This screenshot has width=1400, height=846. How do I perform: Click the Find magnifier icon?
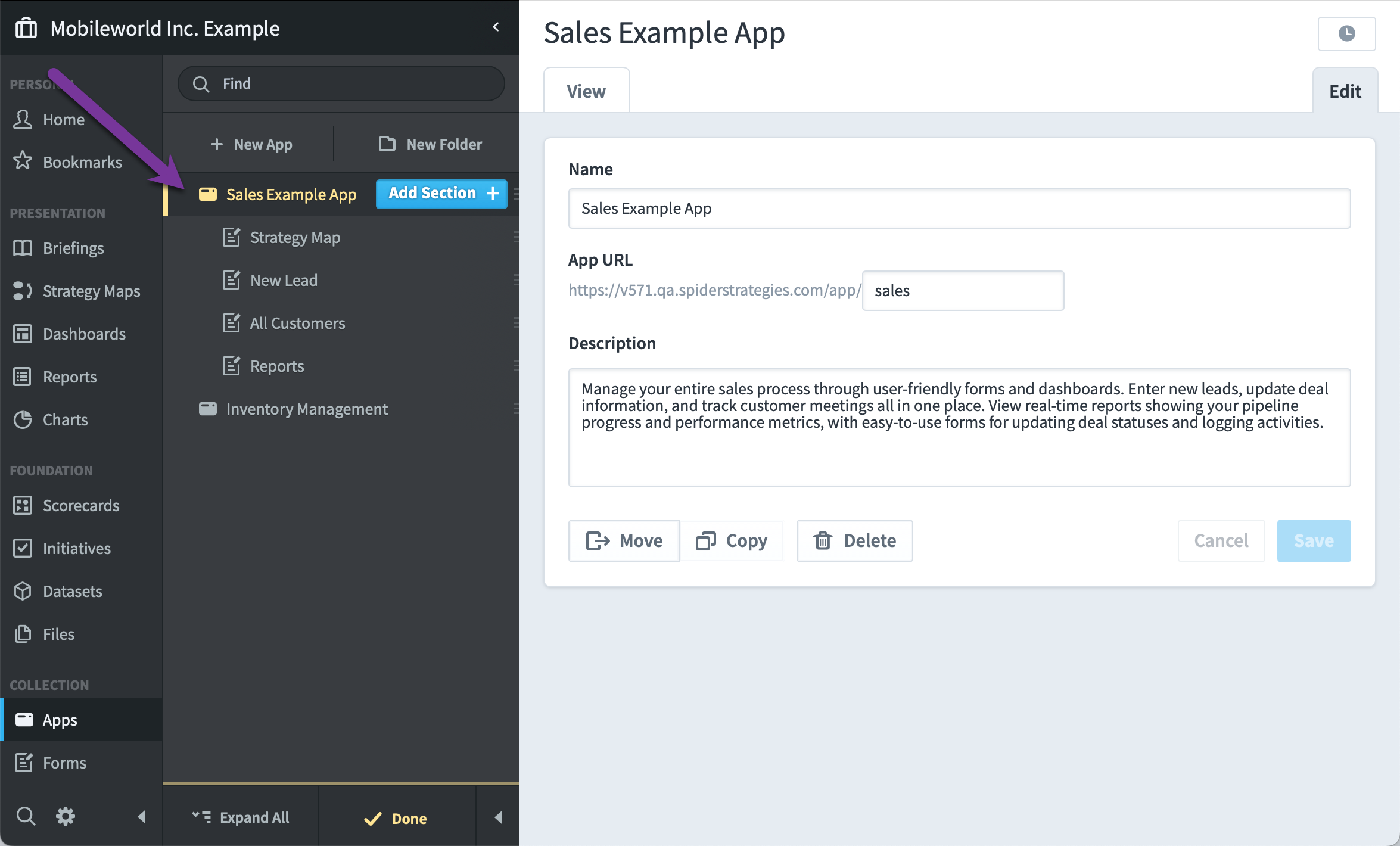pos(201,84)
